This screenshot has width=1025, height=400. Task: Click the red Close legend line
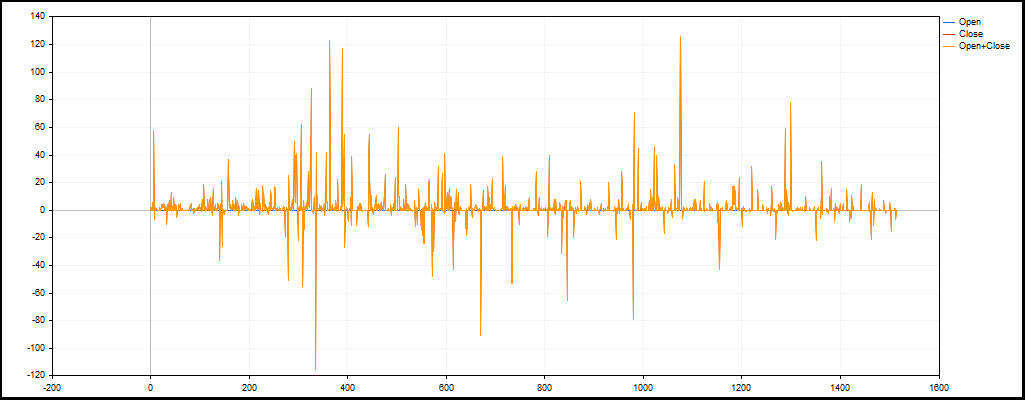950,34
